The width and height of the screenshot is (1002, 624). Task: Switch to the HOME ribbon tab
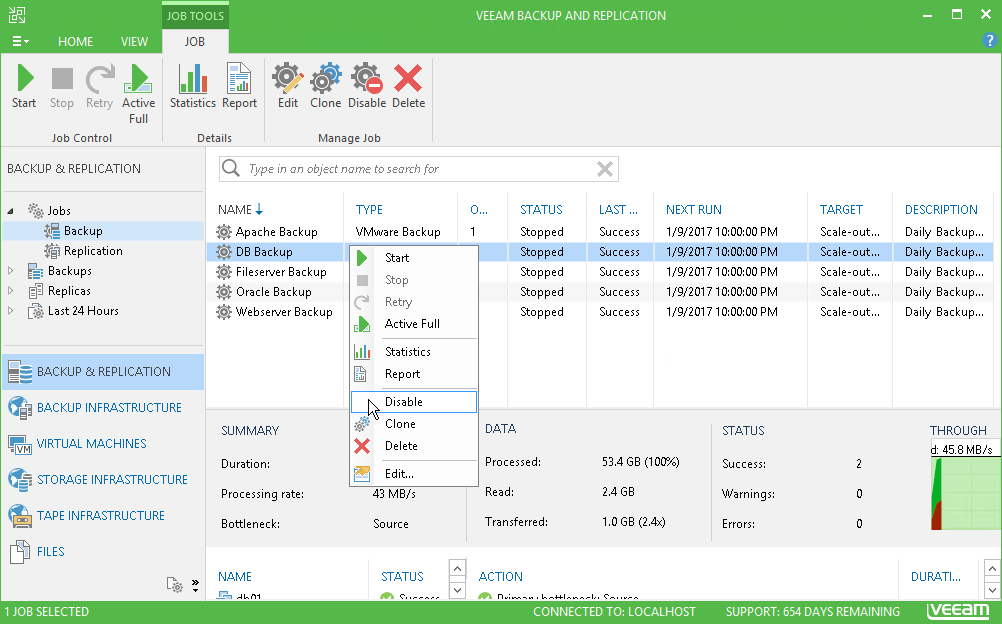(75, 42)
